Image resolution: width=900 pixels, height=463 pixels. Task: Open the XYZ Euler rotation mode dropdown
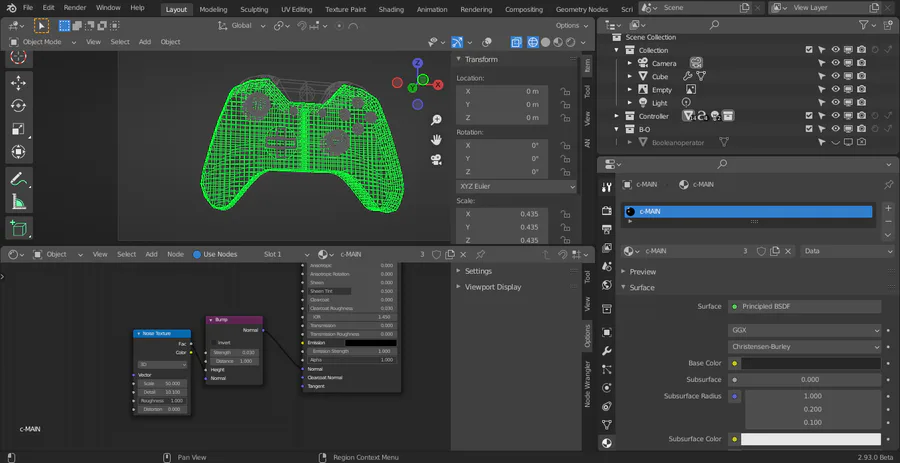[x=517, y=186]
